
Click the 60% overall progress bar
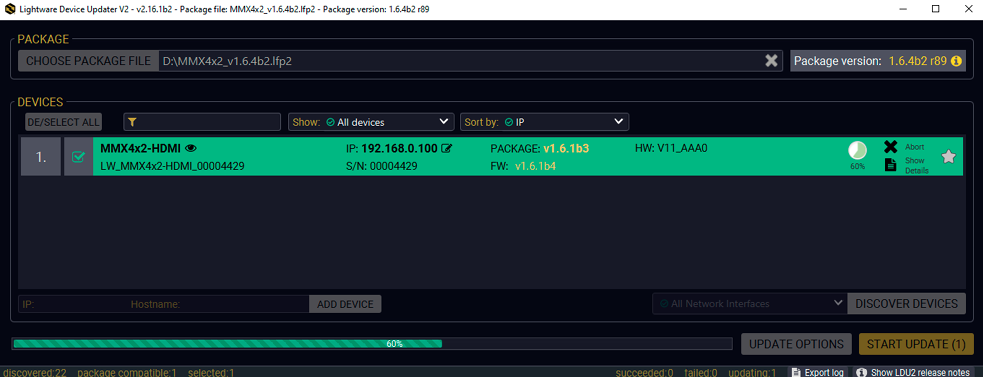click(x=372, y=343)
